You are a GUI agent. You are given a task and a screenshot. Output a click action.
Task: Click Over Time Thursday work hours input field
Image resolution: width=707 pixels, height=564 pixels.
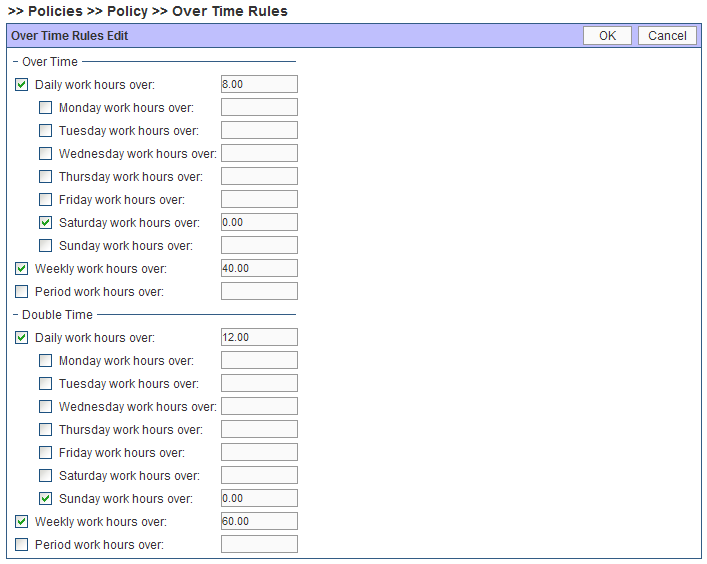(259, 177)
